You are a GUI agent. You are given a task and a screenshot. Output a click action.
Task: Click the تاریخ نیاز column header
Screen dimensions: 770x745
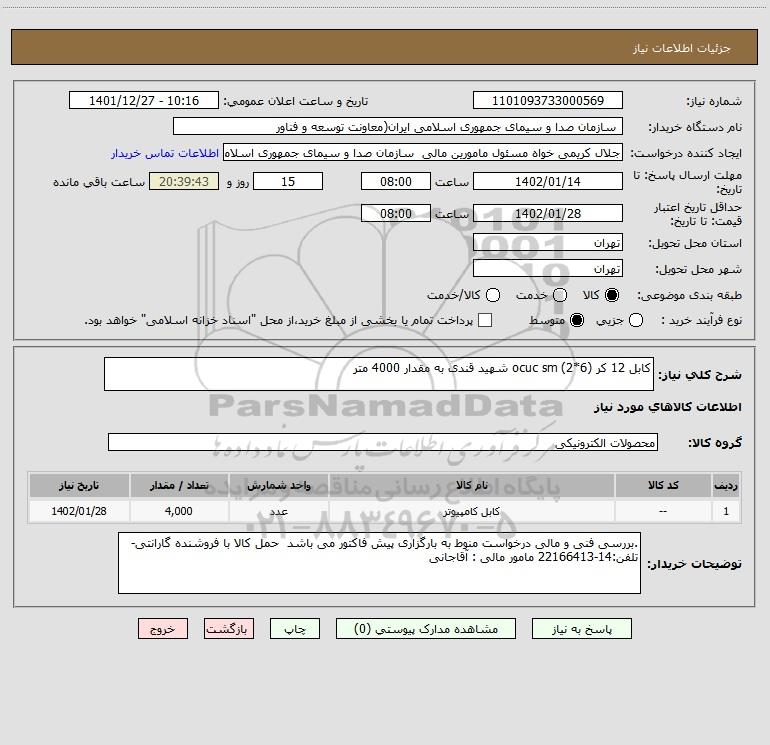click(x=79, y=485)
